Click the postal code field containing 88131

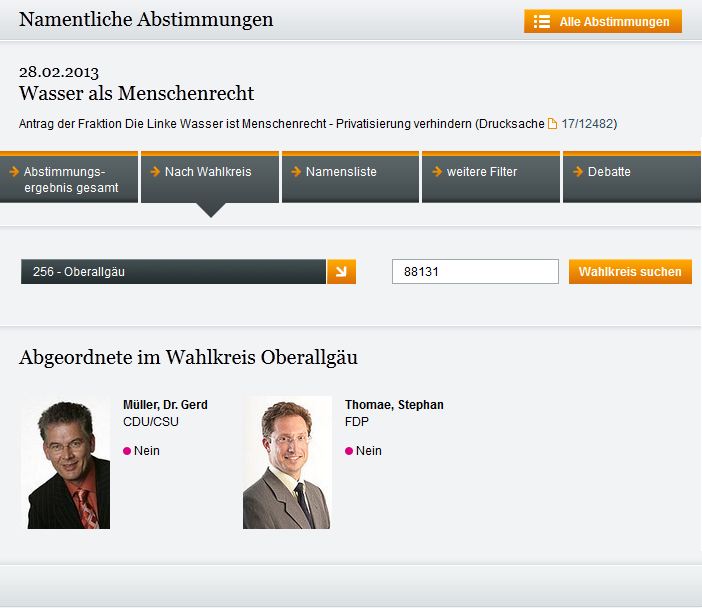pos(475,271)
